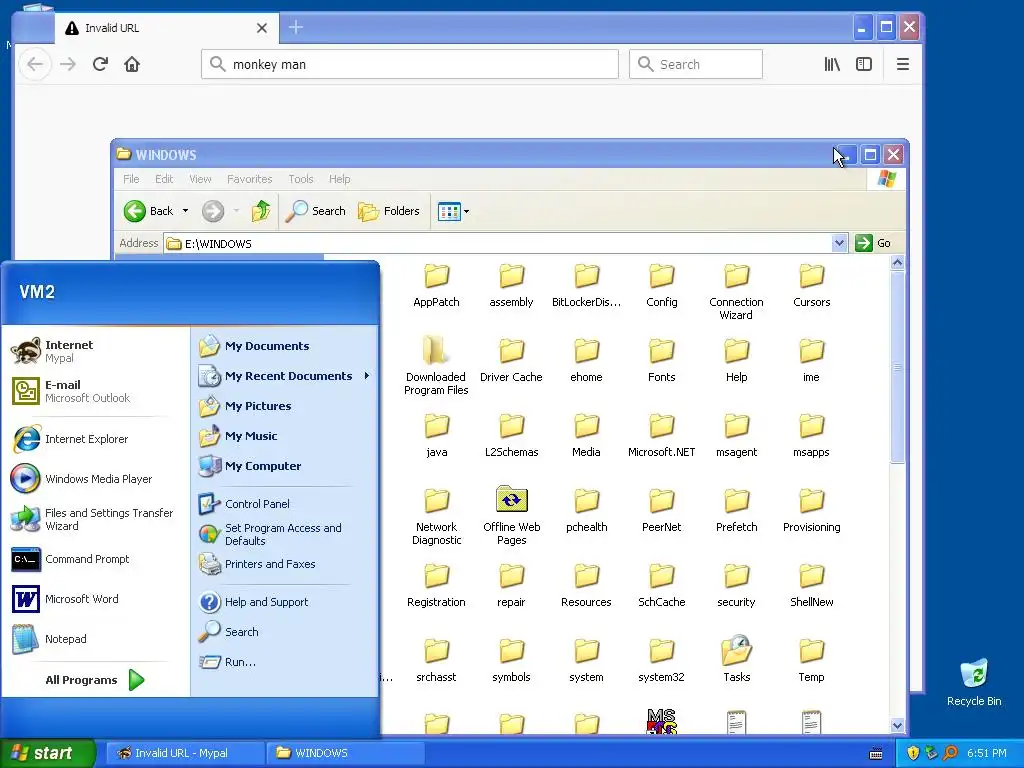Open the Offline Web Pages folder
The image size is (1024, 768).
[511, 515]
